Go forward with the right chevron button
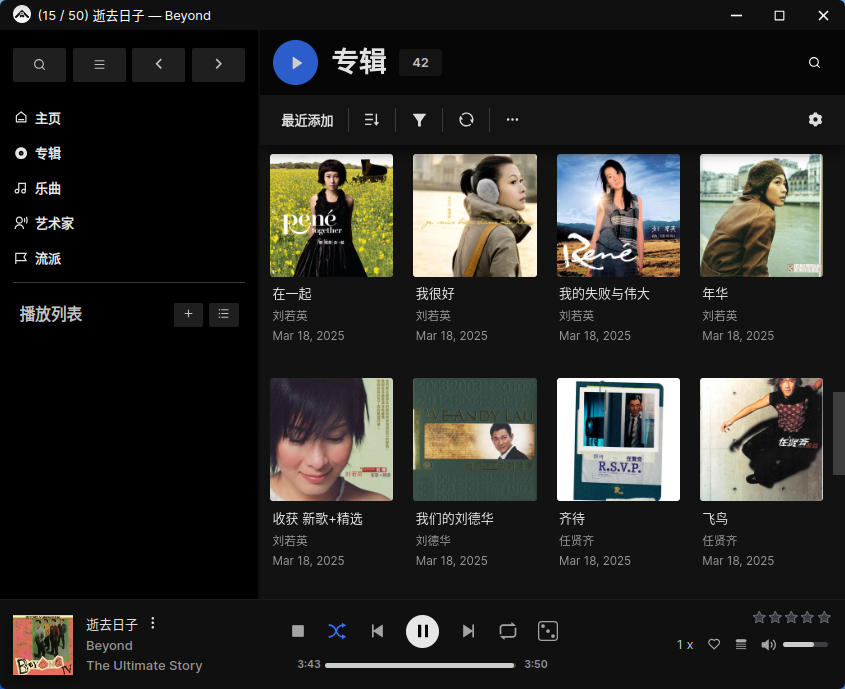This screenshot has height=689, width=845. (x=218, y=65)
